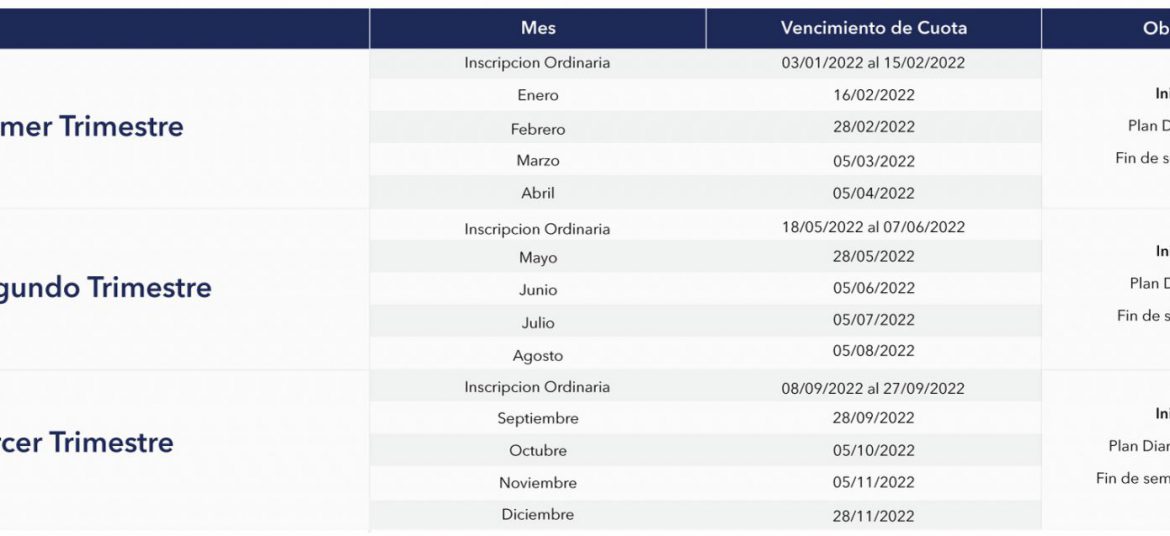Click the Octubre month cell
This screenshot has width=1170, height=536.
(x=537, y=451)
